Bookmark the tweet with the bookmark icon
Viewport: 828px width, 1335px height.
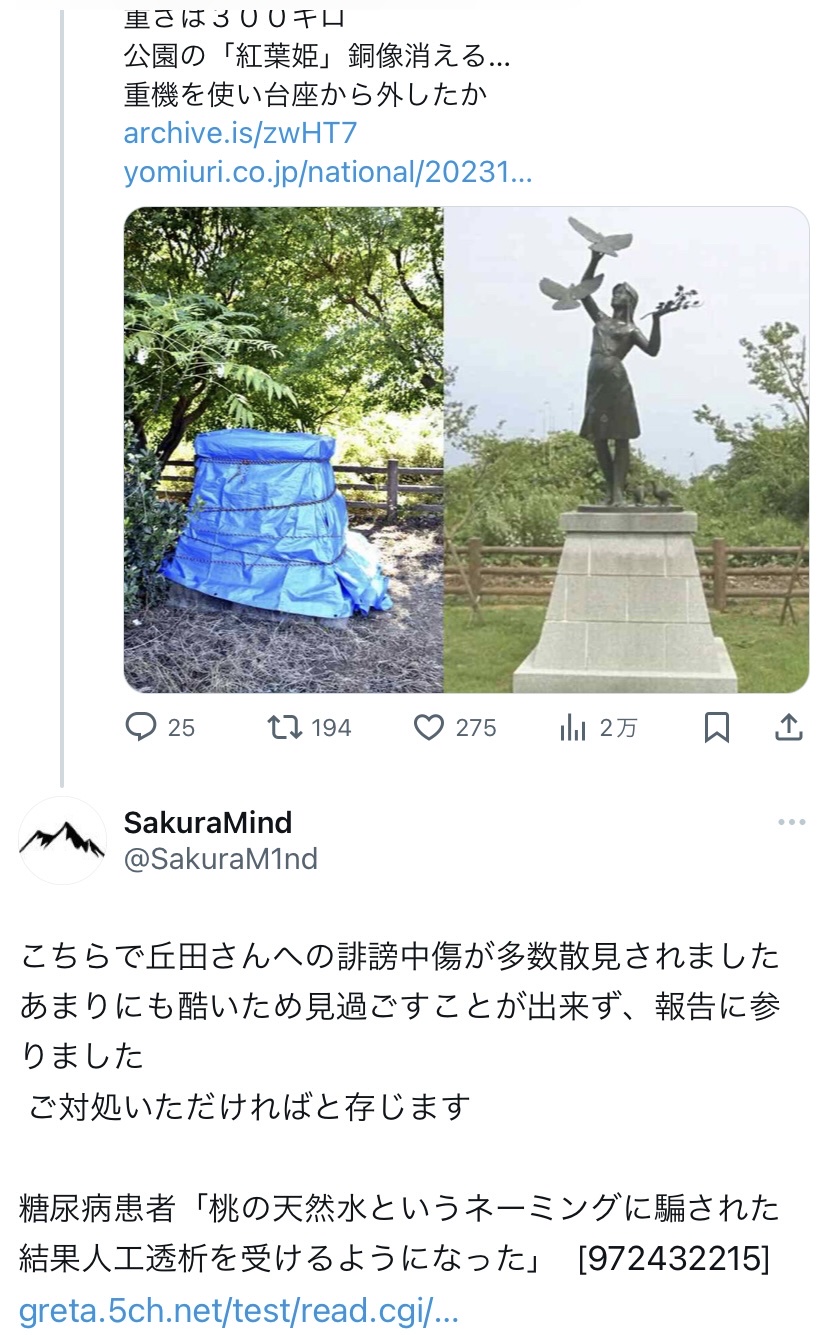(716, 728)
